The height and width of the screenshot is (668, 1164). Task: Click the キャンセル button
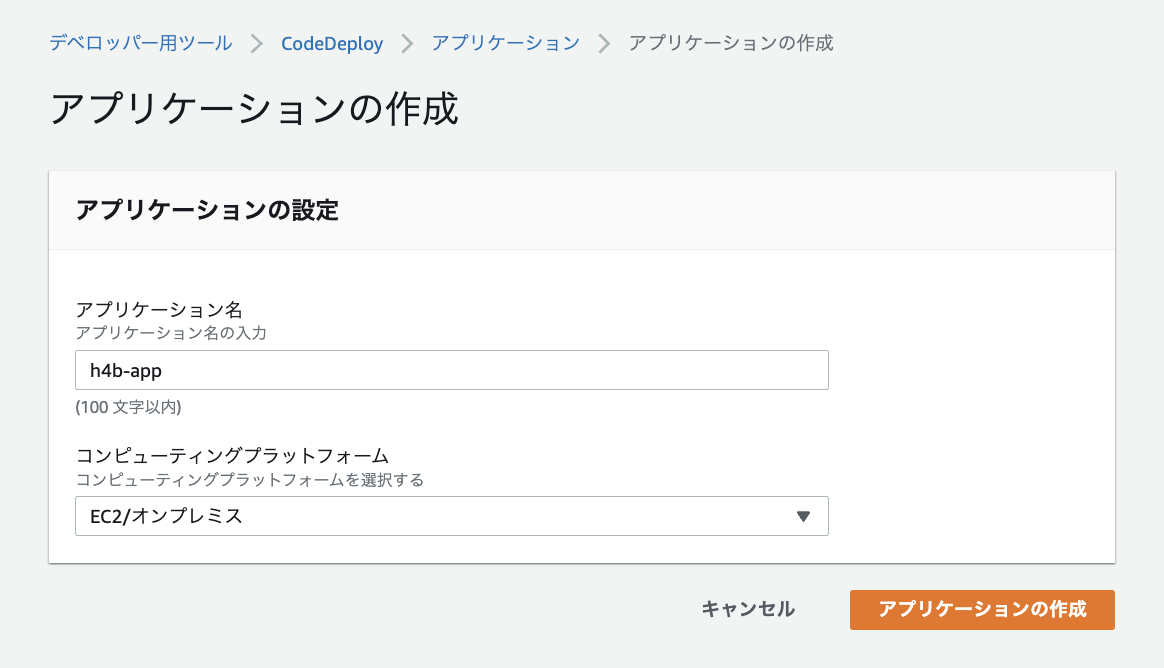coord(746,609)
